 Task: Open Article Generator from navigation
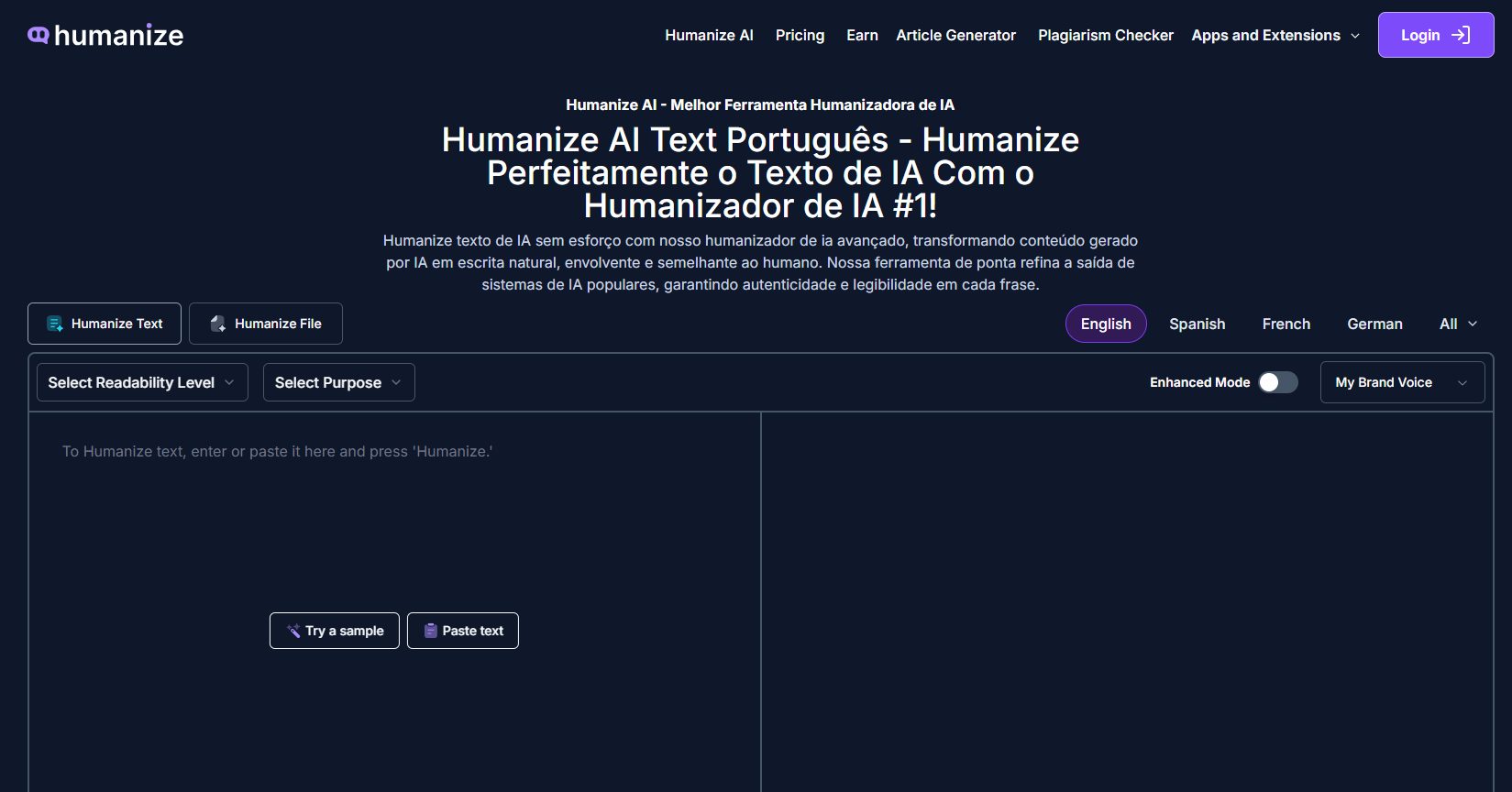pos(955,35)
